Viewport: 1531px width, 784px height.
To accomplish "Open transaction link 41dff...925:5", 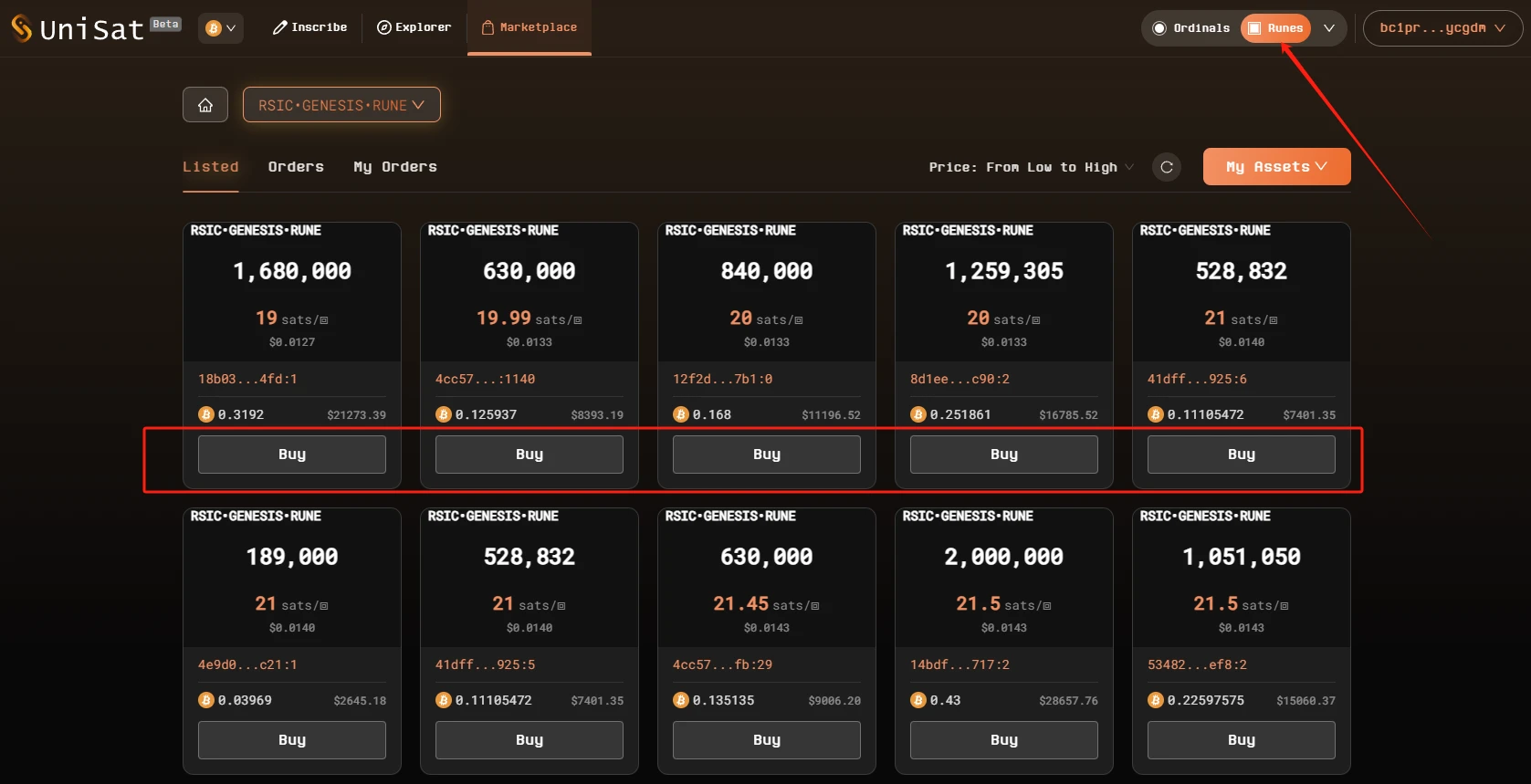I will 485,664.
